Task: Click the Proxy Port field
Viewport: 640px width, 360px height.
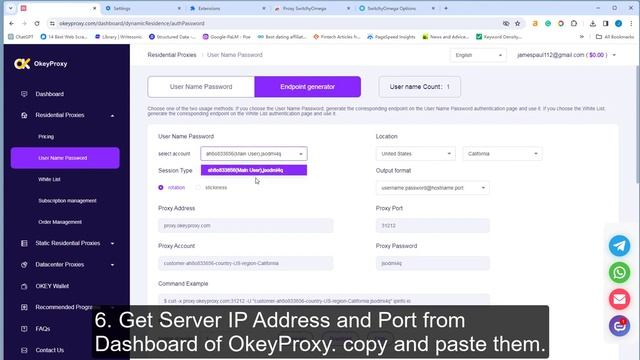Action: click(x=433, y=226)
